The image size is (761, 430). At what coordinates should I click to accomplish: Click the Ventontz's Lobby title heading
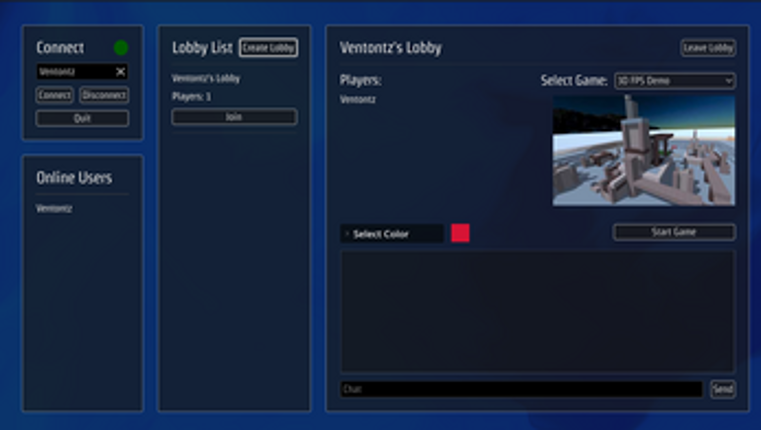point(391,48)
